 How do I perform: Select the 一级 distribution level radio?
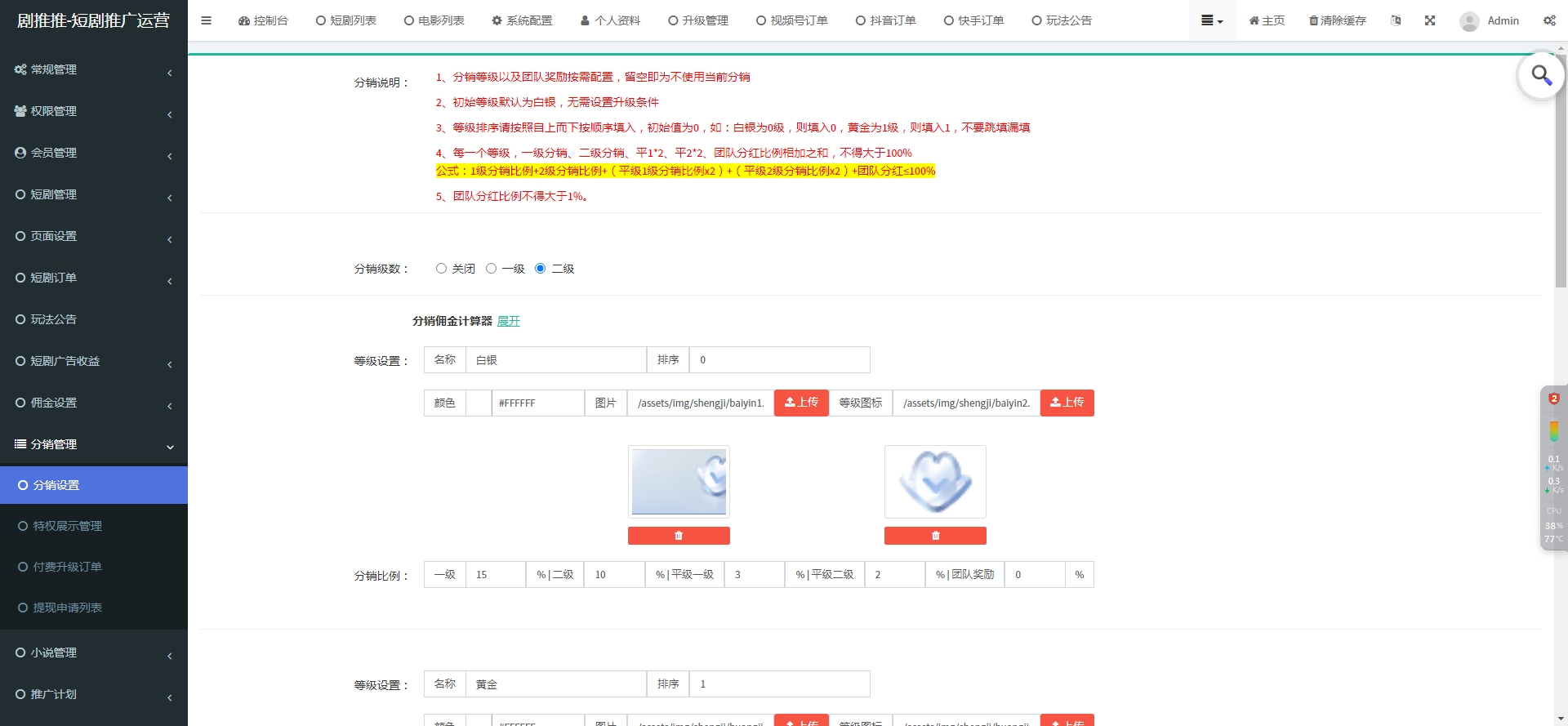point(491,269)
